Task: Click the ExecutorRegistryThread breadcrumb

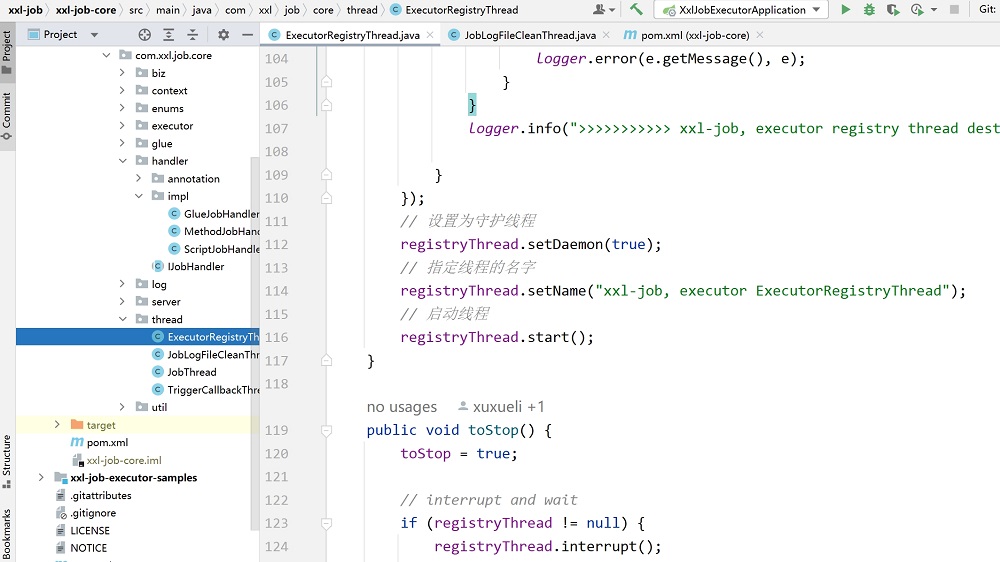Action: [x=454, y=10]
